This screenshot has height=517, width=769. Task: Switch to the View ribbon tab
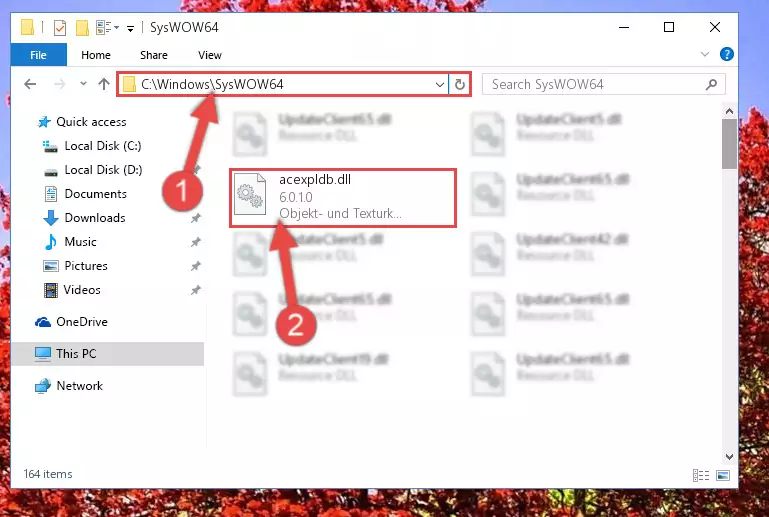point(209,55)
